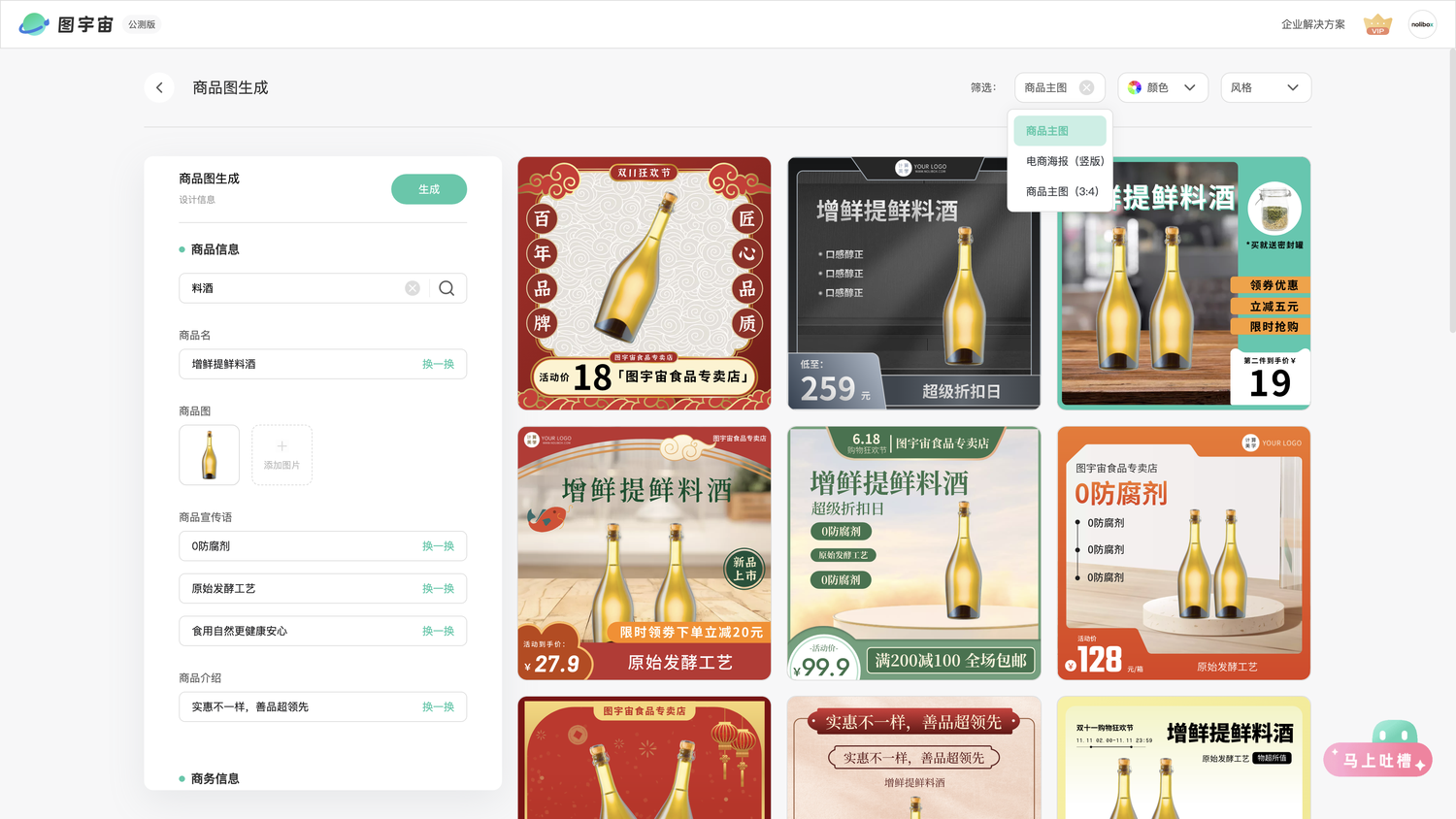Go back using the left arrow icon
Screen dimensions: 1456x819
[x=159, y=87]
